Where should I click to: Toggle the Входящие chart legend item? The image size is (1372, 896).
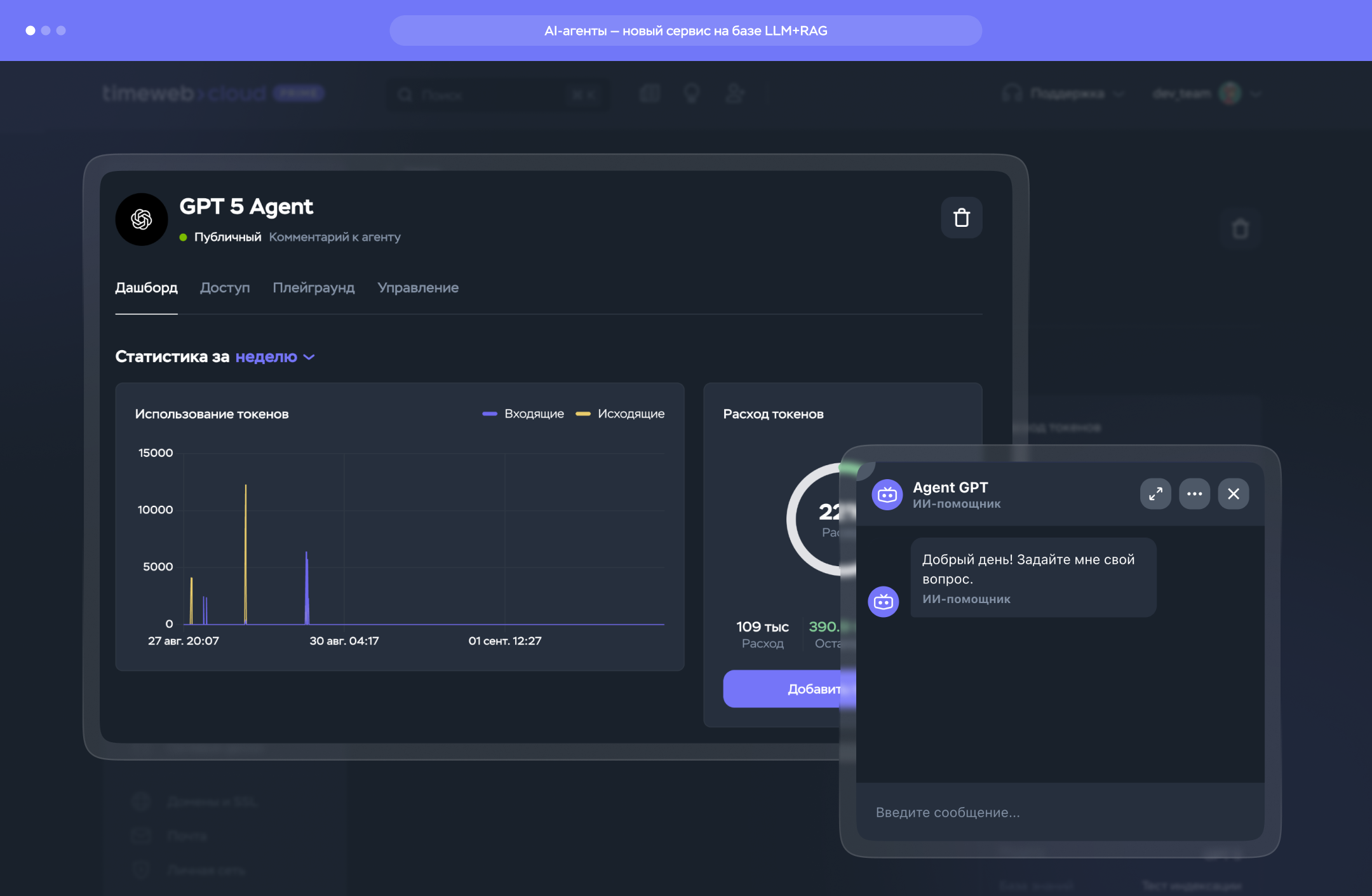pos(523,414)
